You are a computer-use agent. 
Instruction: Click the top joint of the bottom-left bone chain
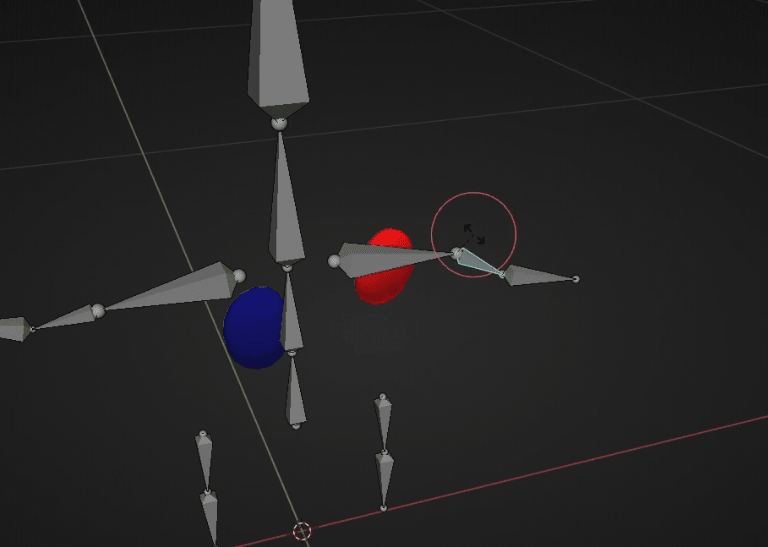[x=203, y=434]
